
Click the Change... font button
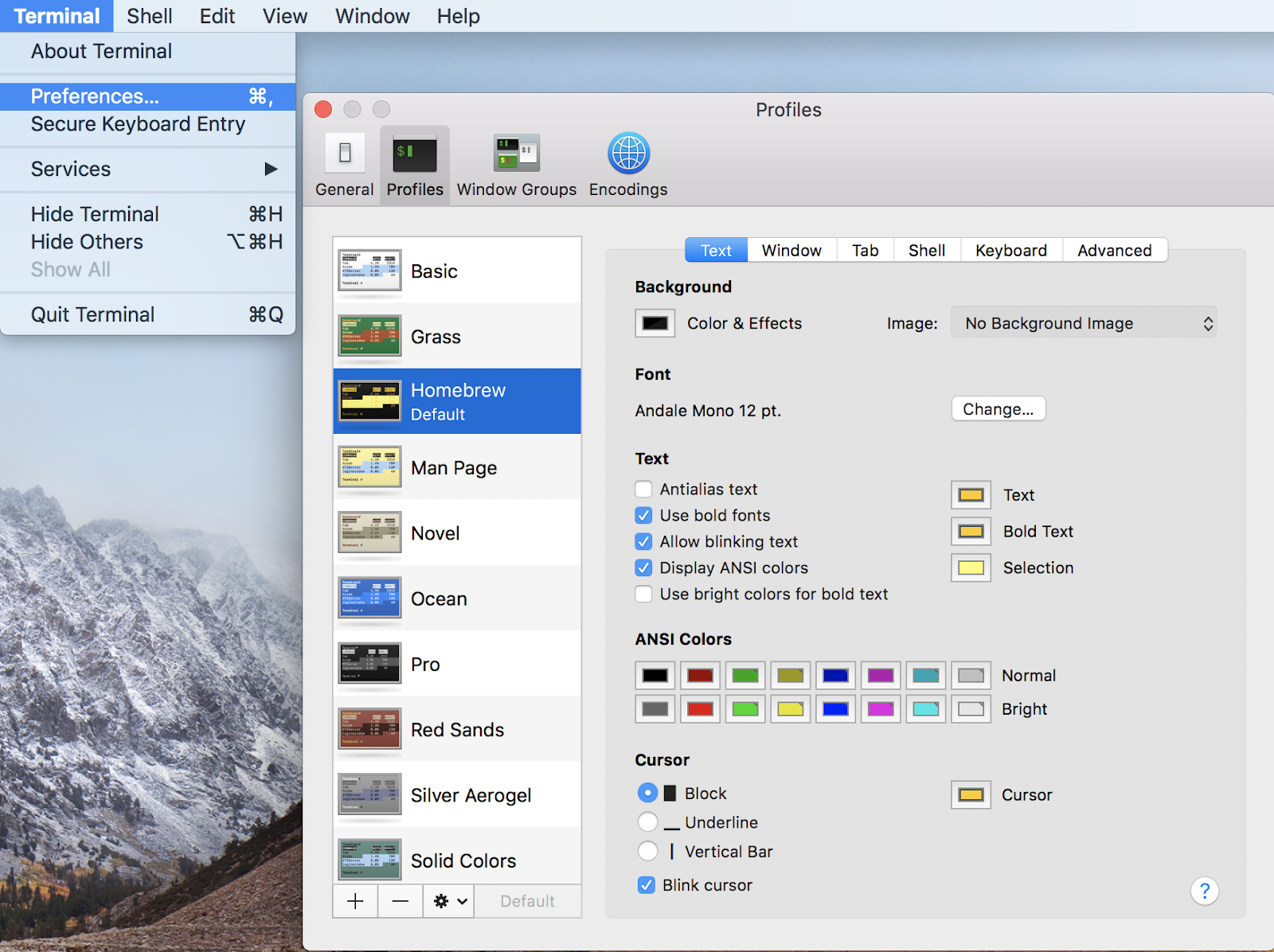tap(998, 409)
